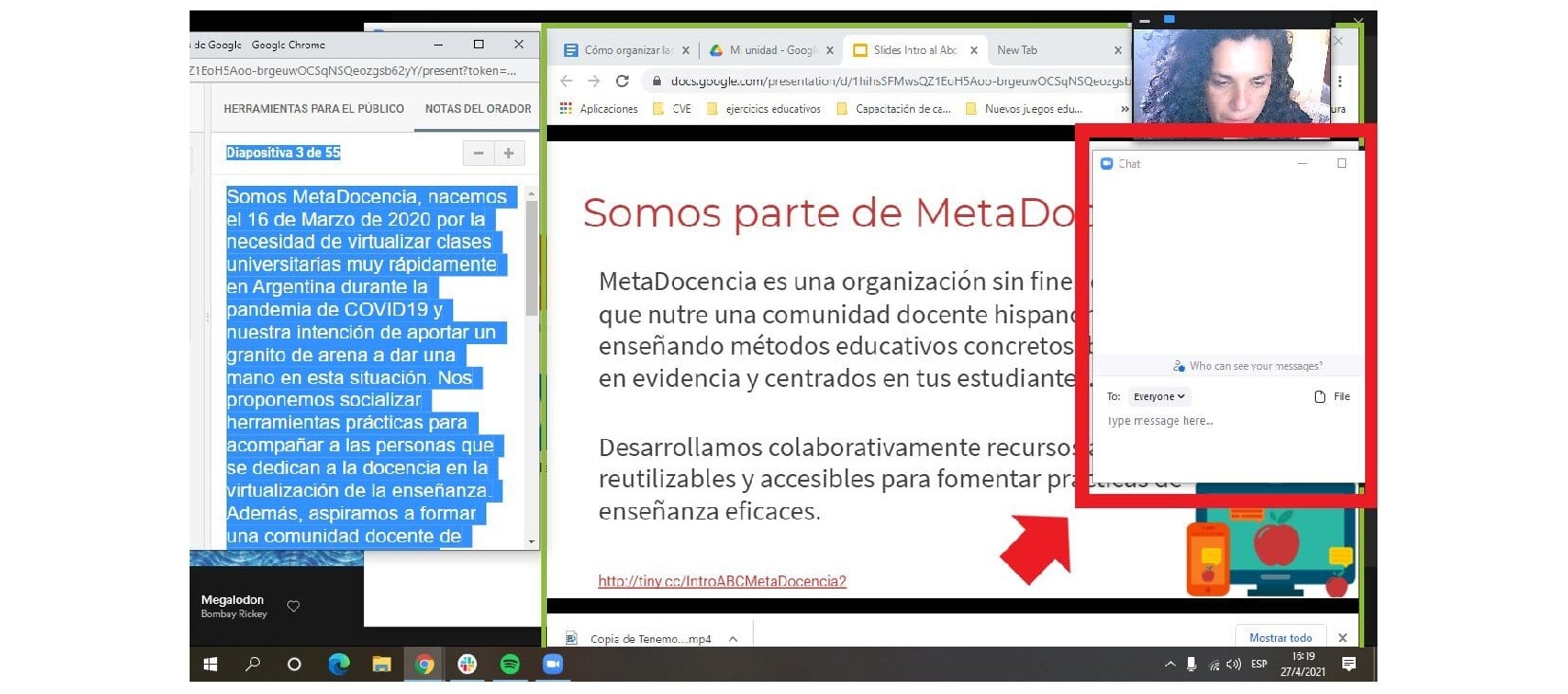Click microphone icon in system tray

1192,665
